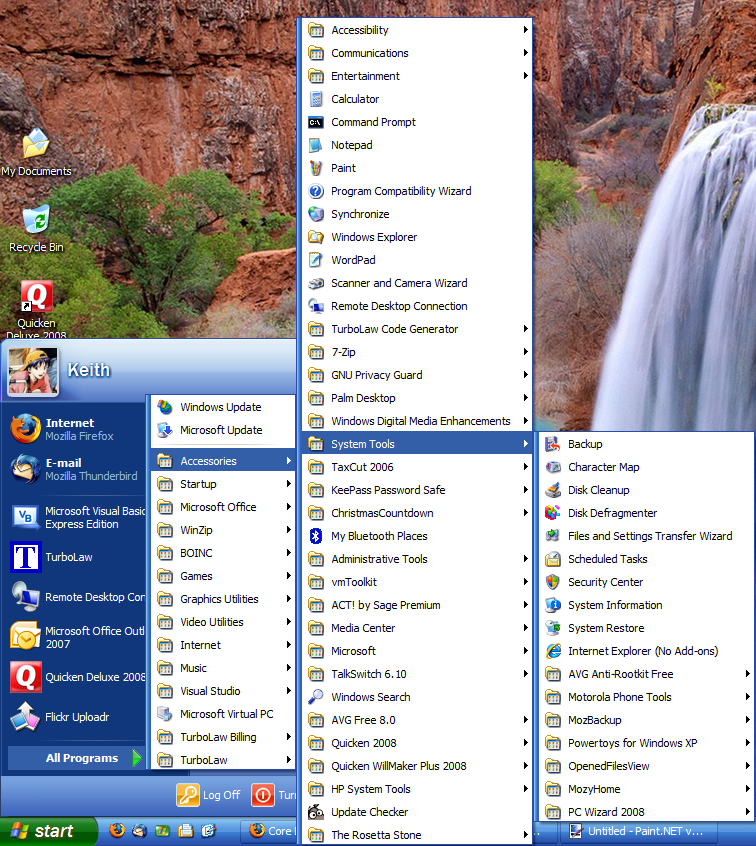Screen dimensions: 756x846
Task: Expand Powertoys for Windows XP submenu
Action: point(646,743)
